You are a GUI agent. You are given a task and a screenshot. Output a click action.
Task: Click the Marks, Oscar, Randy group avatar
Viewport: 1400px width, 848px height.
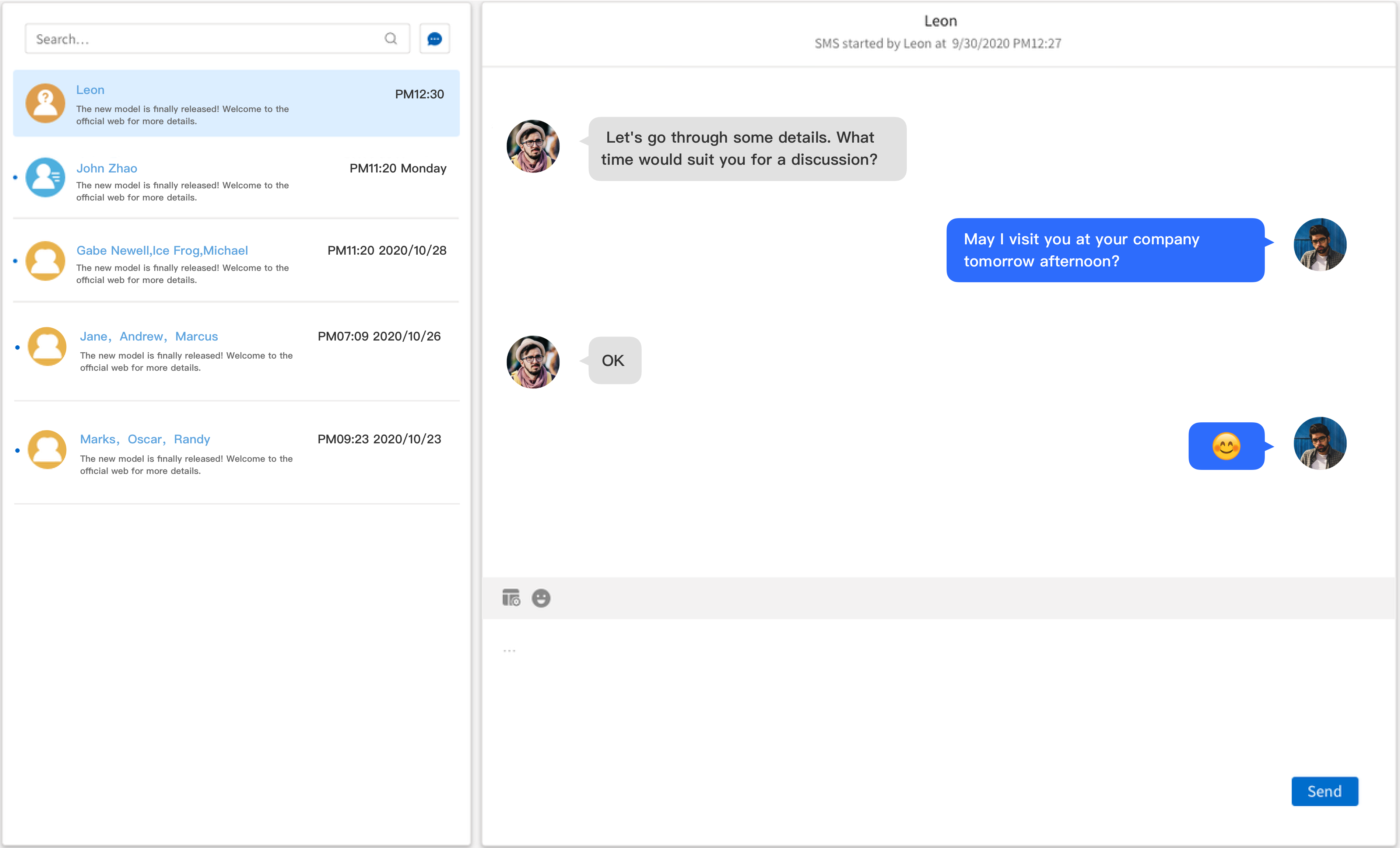coord(47,450)
